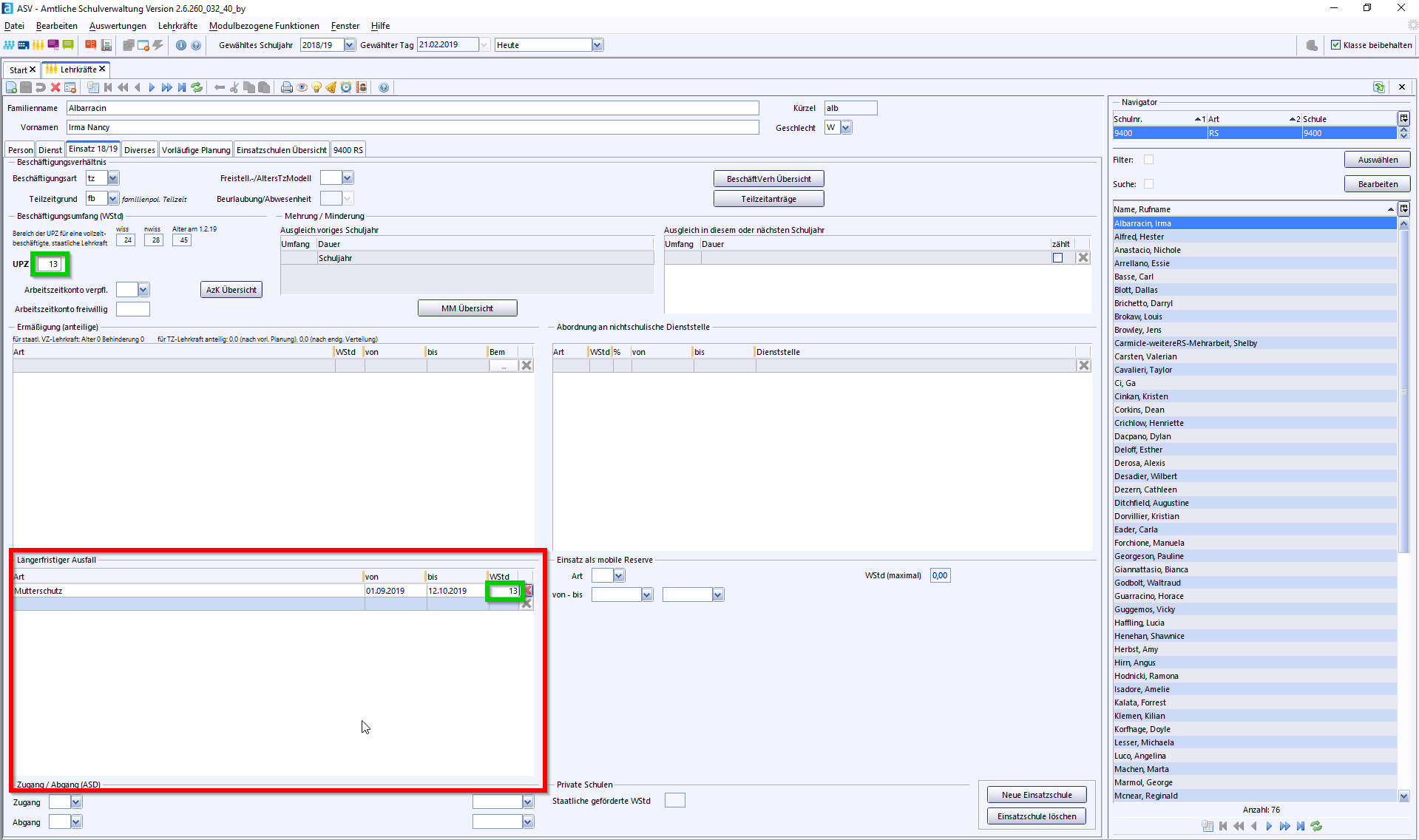Click the red X delete icon in the toolbar
The height and width of the screenshot is (840, 1419).
click(x=55, y=87)
